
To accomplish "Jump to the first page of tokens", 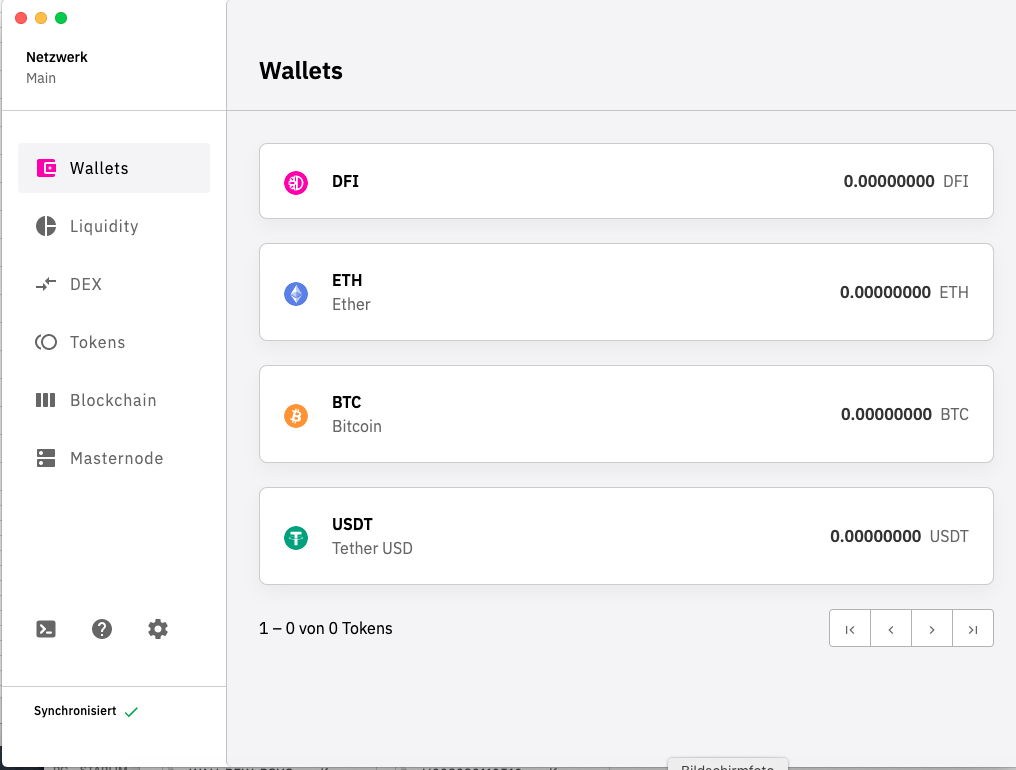I will [x=850, y=629].
